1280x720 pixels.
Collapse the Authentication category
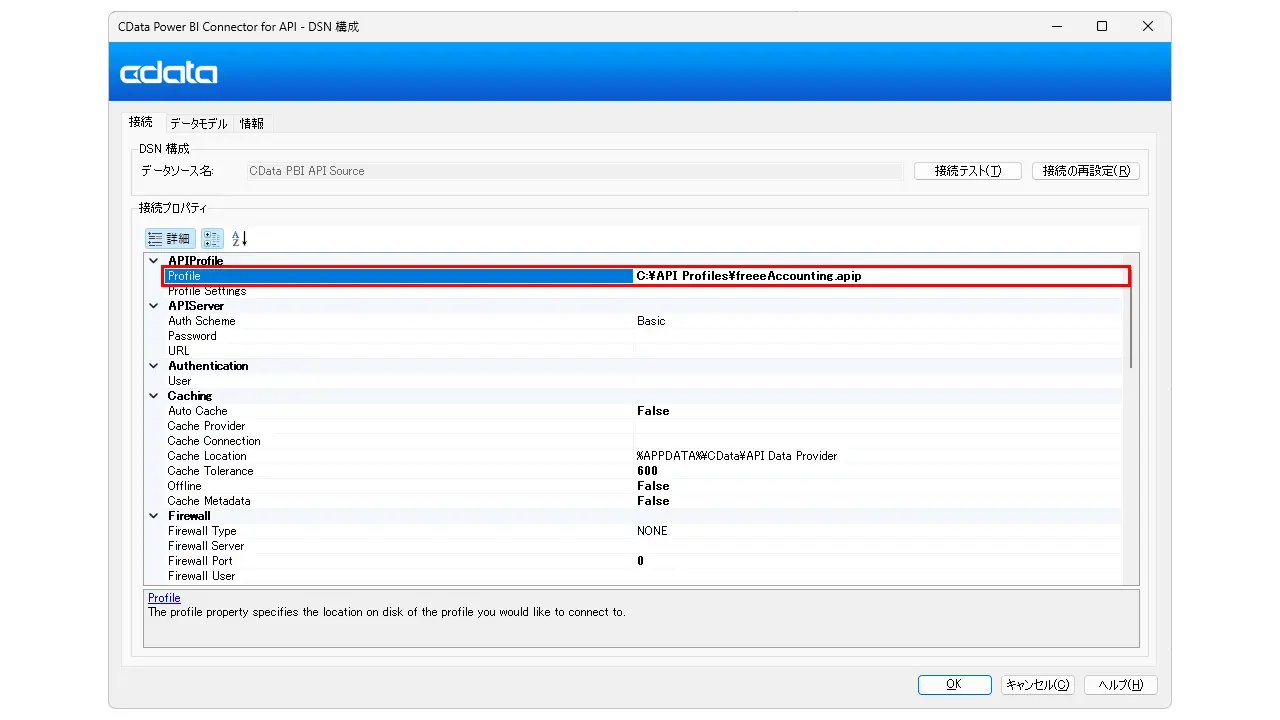(x=154, y=366)
